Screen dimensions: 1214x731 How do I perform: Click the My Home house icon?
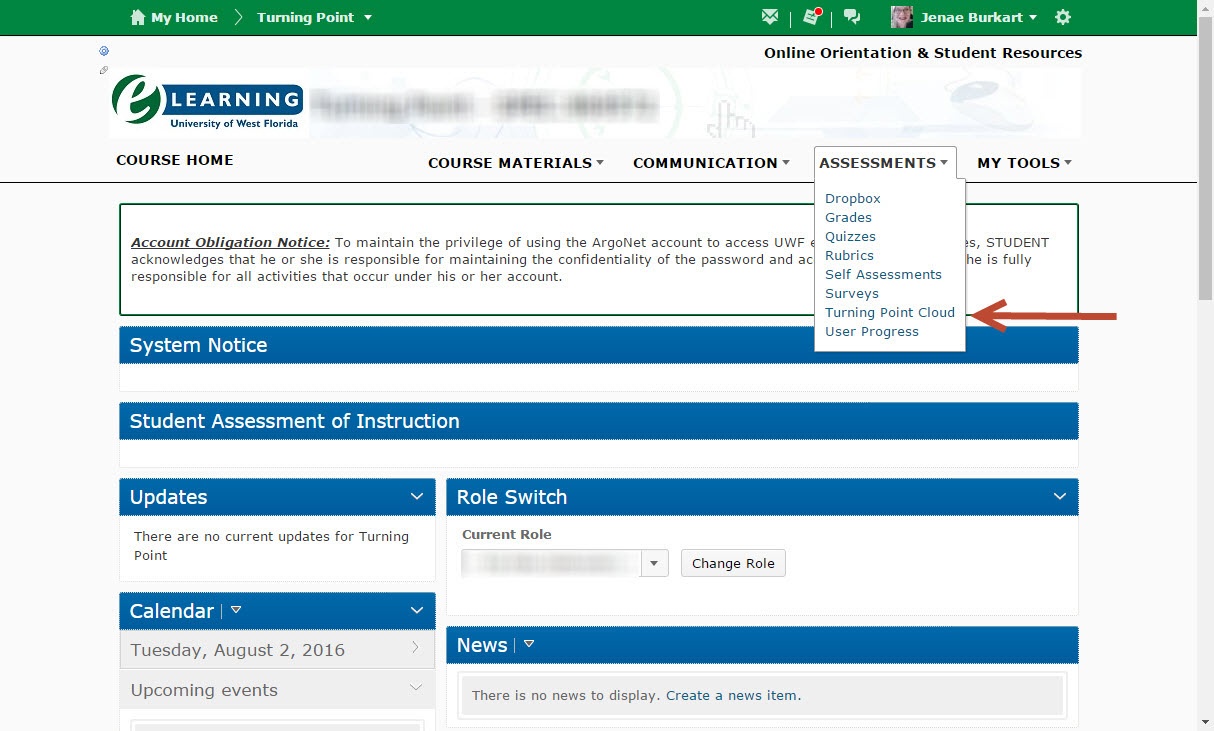[x=138, y=17]
